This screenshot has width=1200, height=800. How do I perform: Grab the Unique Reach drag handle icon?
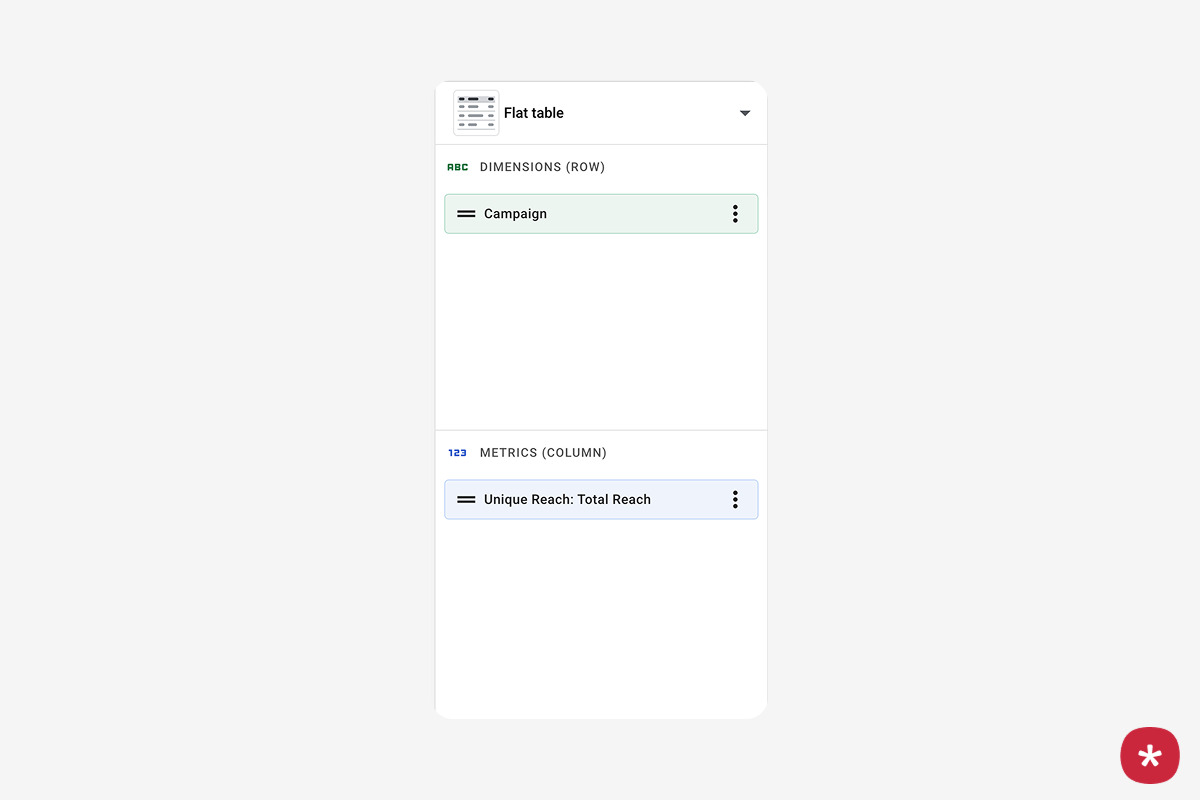466,500
